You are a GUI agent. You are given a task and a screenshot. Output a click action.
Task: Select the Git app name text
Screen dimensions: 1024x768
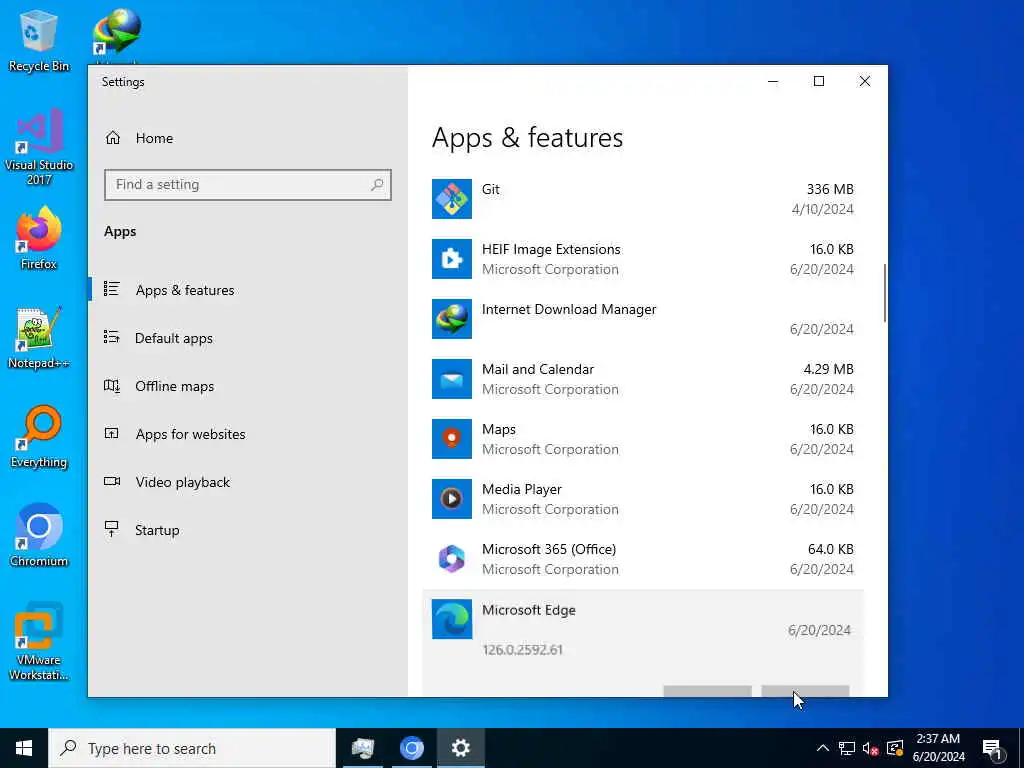(x=490, y=189)
